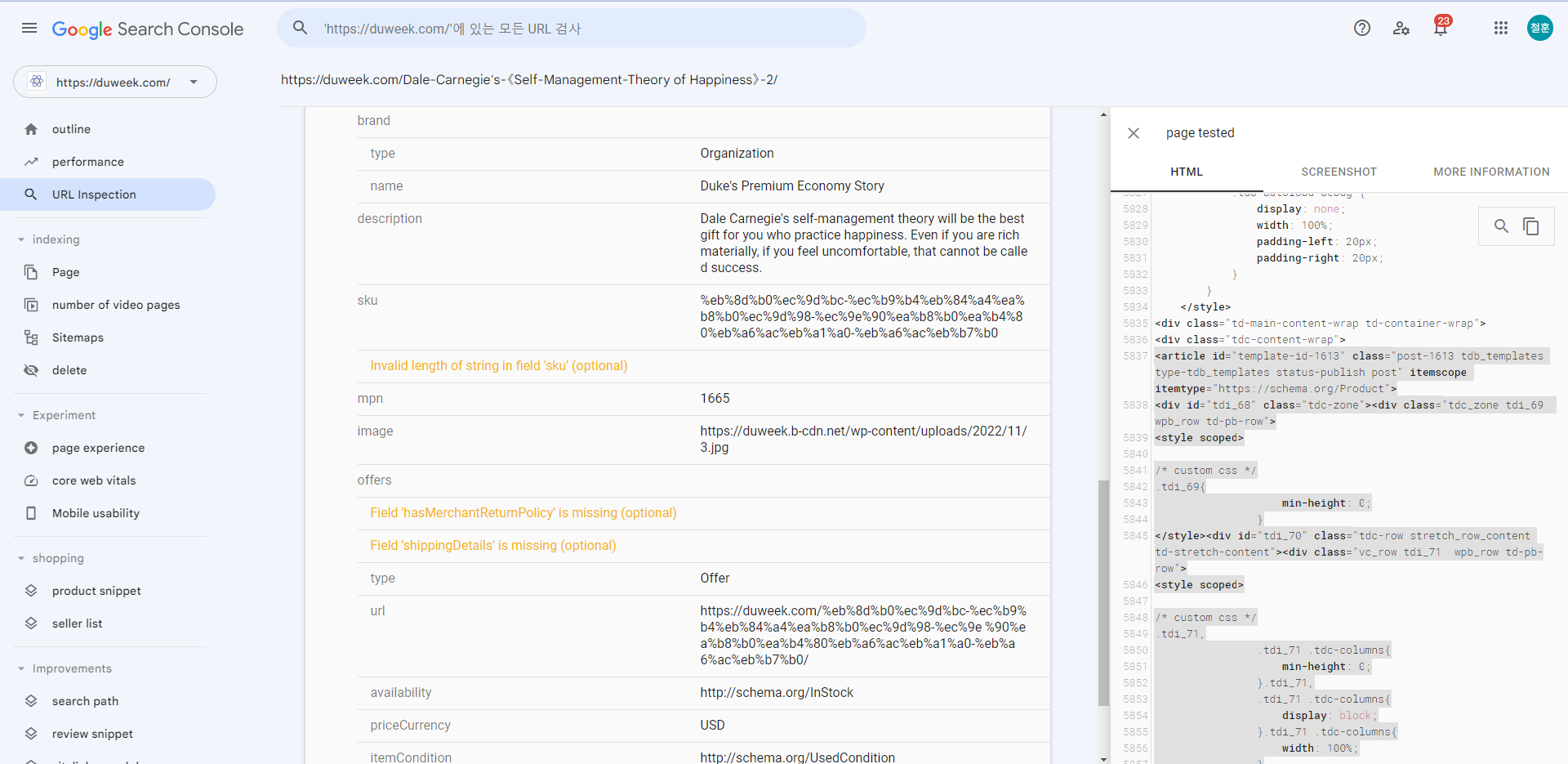Click the trend icon beside performance
The image size is (1568, 764).
[31, 162]
